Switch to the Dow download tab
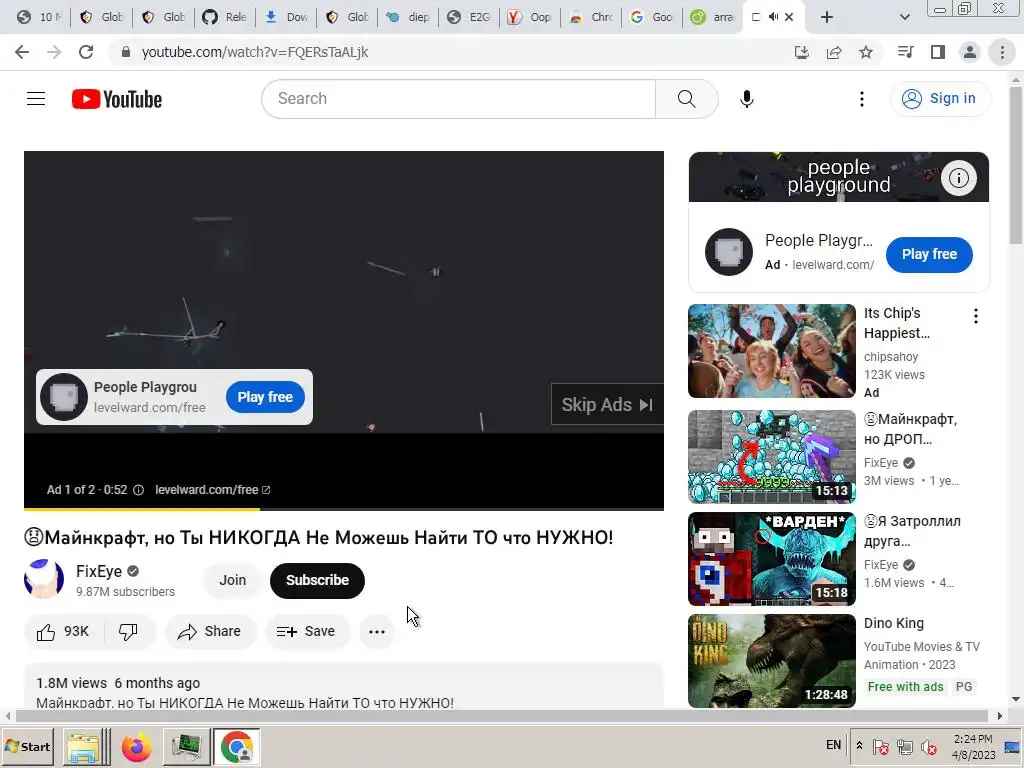This screenshot has width=1024, height=768. coord(285,17)
